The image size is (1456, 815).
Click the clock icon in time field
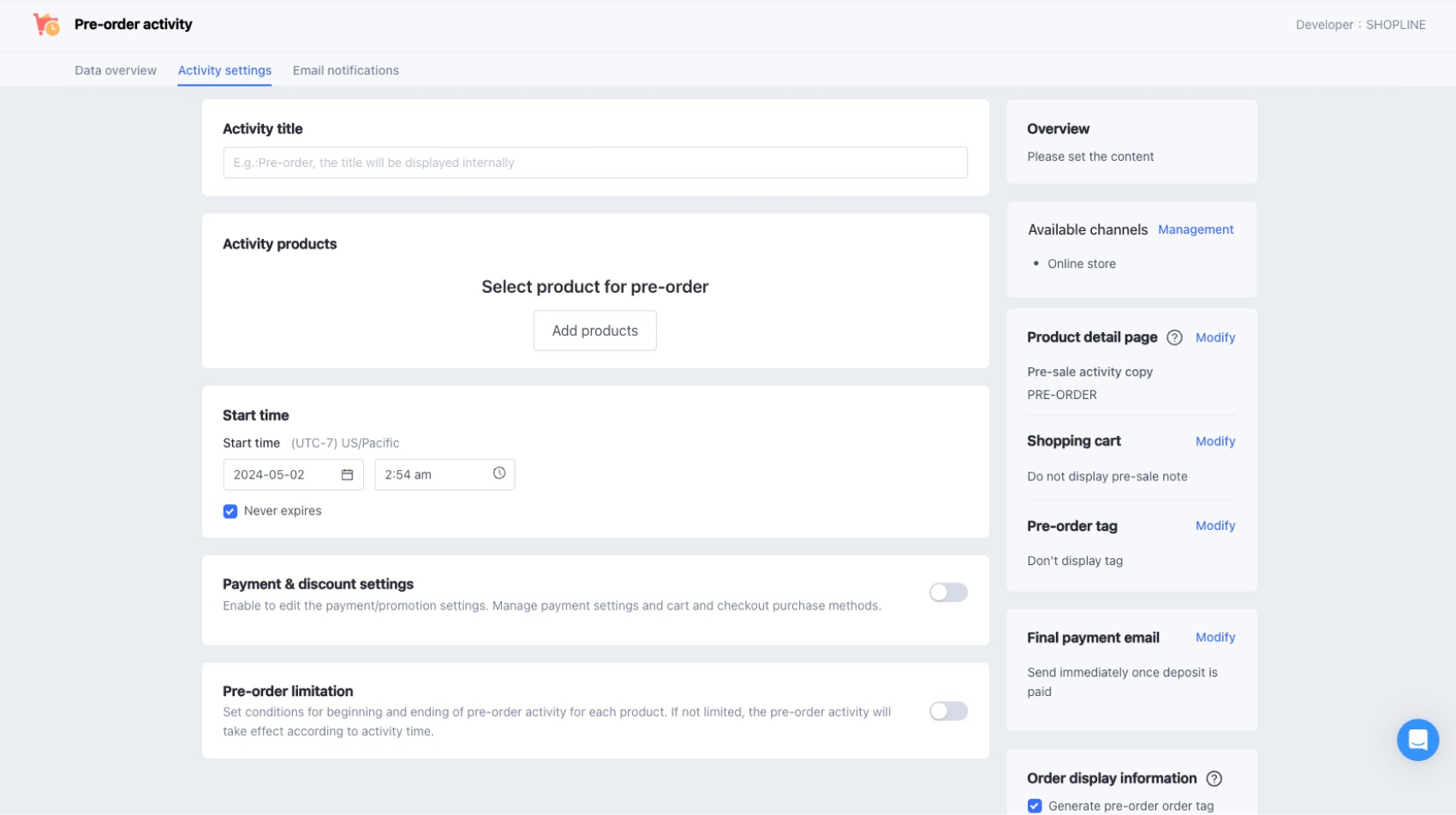click(499, 473)
